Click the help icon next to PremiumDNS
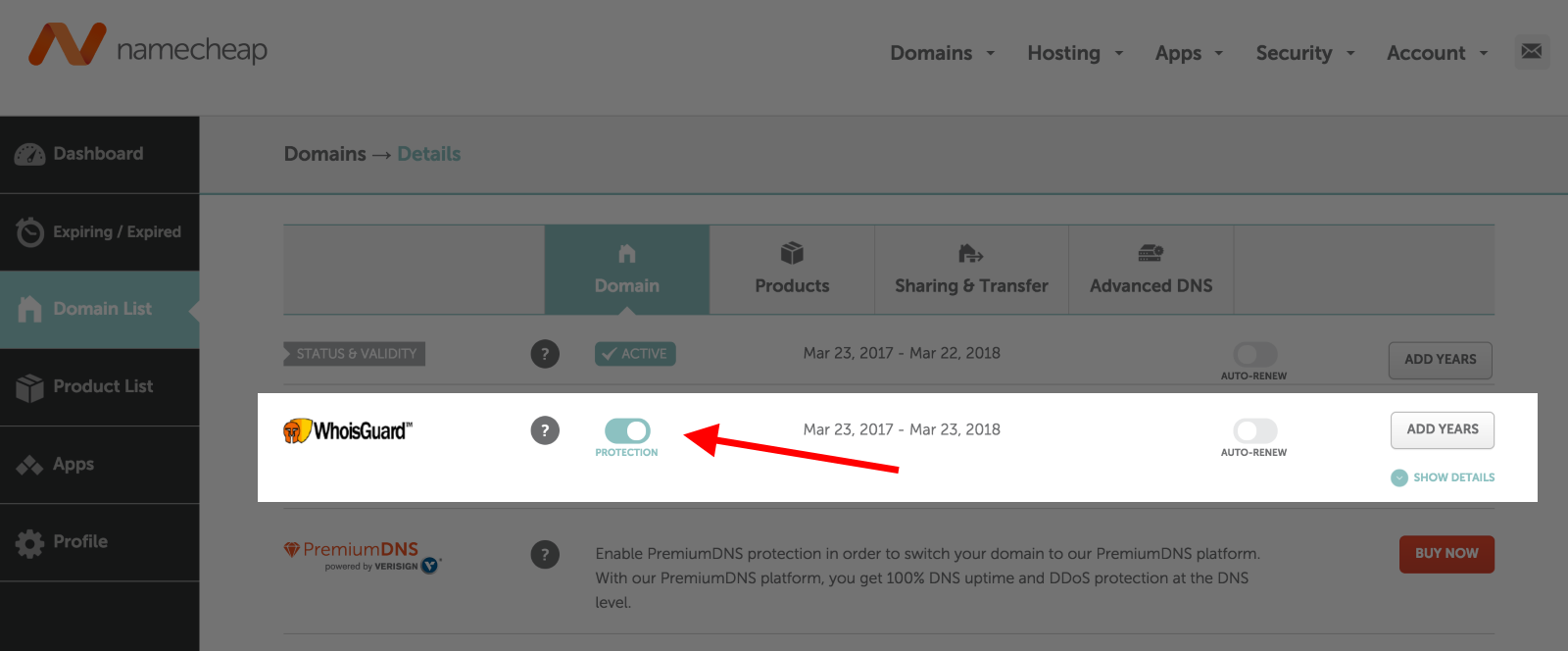Viewport: 1568px width, 651px height. pyautogui.click(x=545, y=555)
